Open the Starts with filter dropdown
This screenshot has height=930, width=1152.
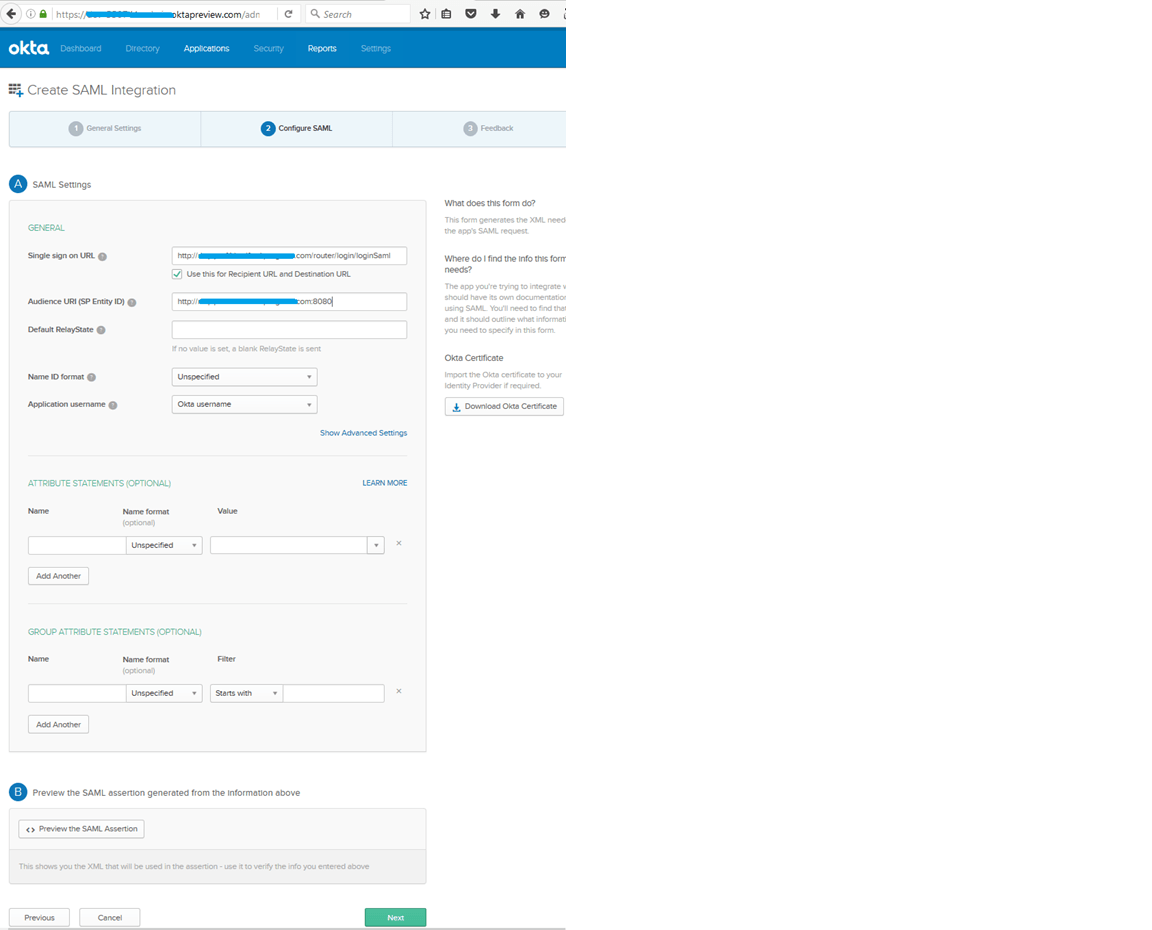[246, 693]
